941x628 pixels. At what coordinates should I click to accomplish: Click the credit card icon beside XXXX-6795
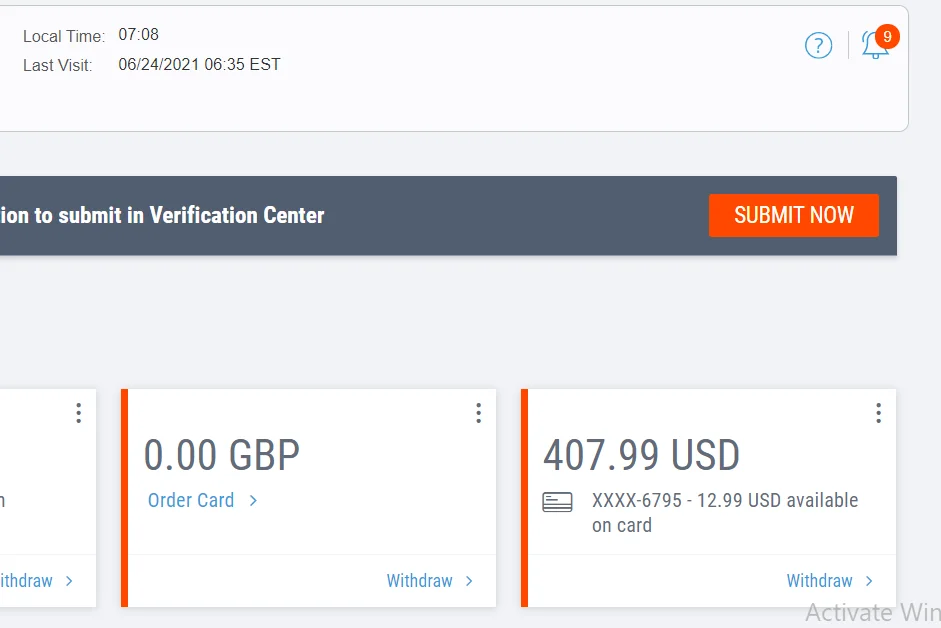tap(557, 502)
